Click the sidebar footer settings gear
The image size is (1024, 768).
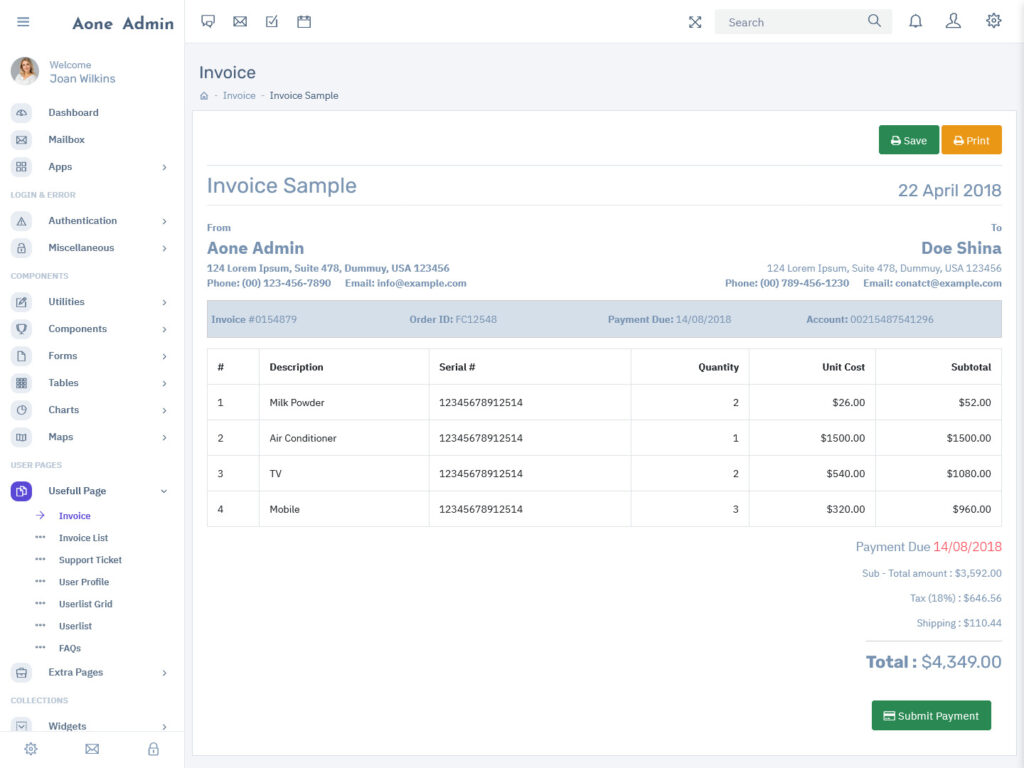click(x=31, y=749)
